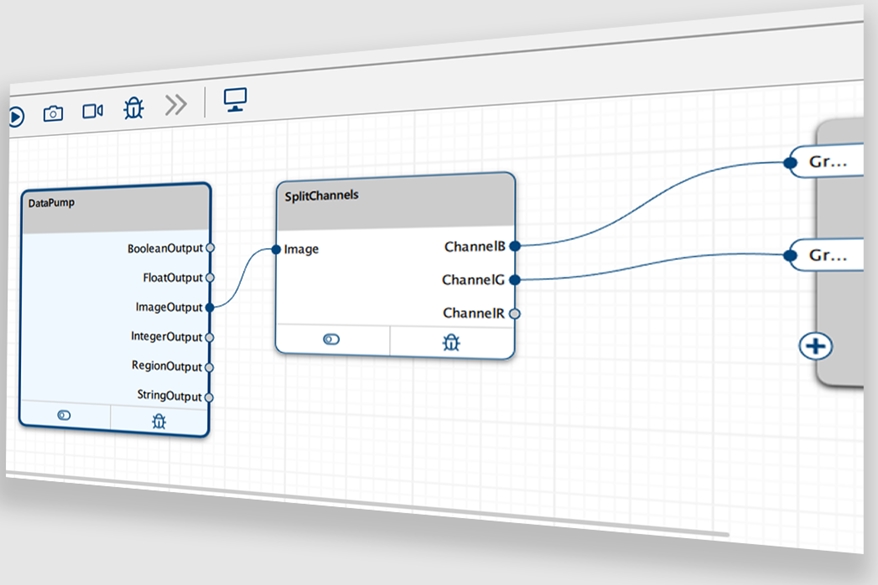Select the SplitChannels node title bar
The width and height of the screenshot is (878, 585).
click(395, 196)
